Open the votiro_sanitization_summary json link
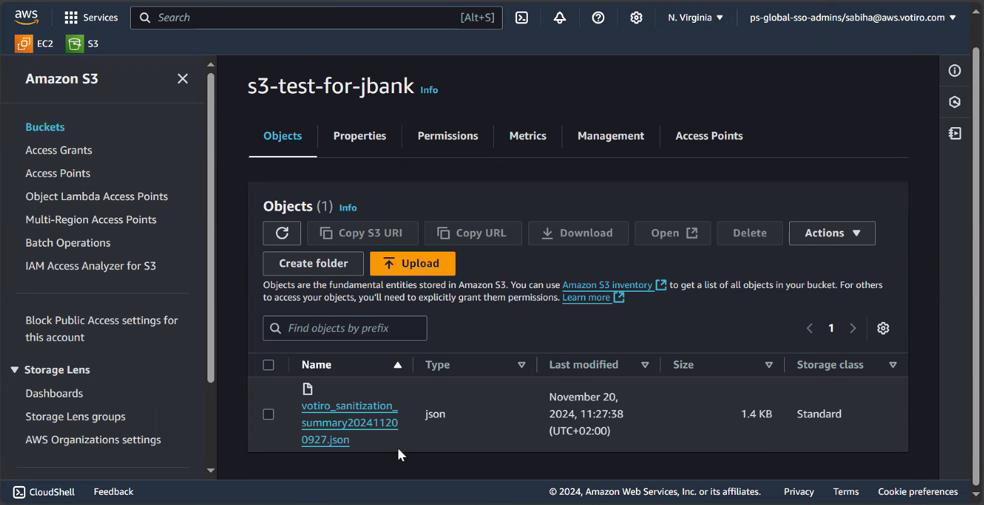 pyautogui.click(x=350, y=423)
